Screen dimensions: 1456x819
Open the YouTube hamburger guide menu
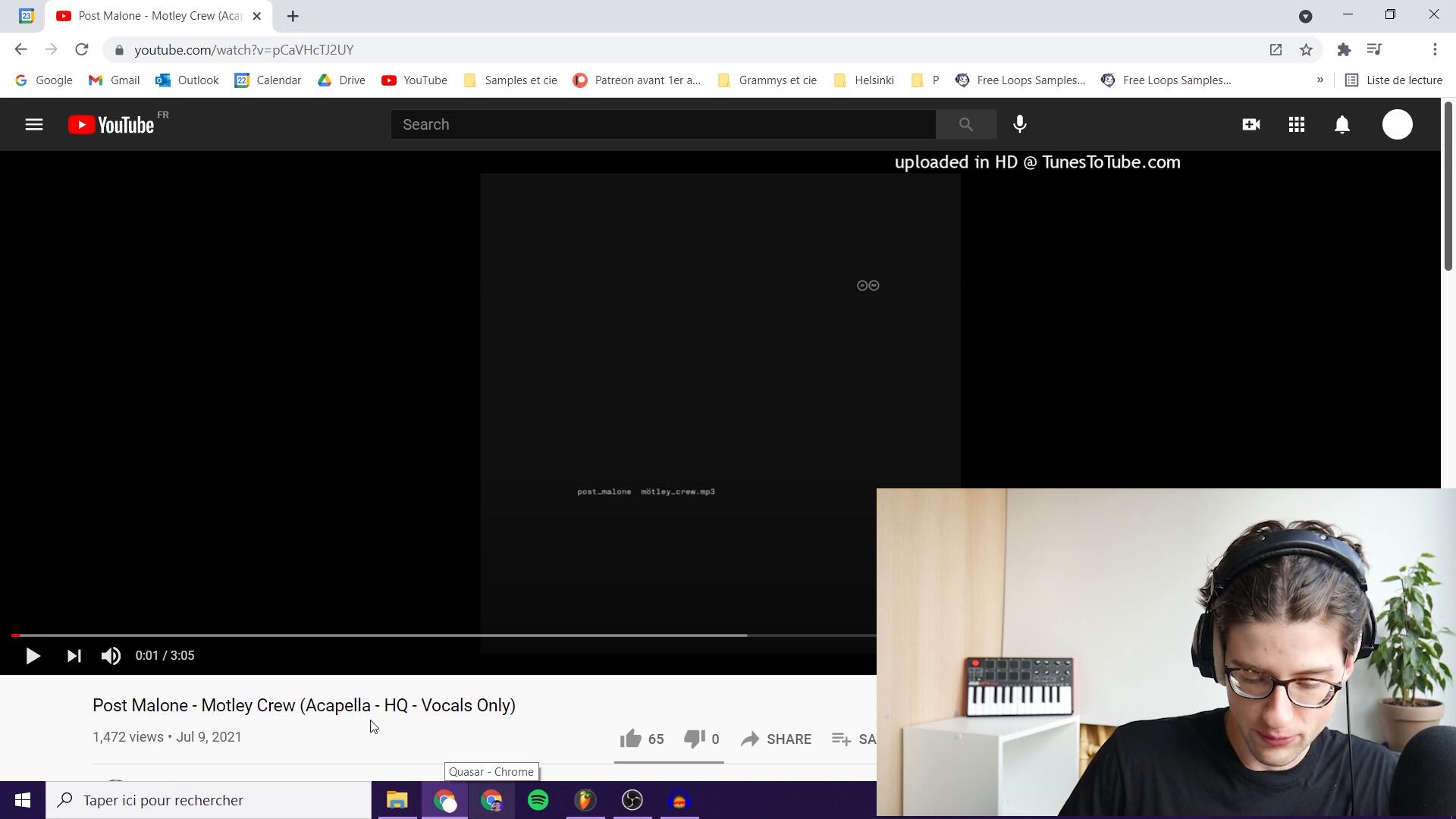click(33, 124)
